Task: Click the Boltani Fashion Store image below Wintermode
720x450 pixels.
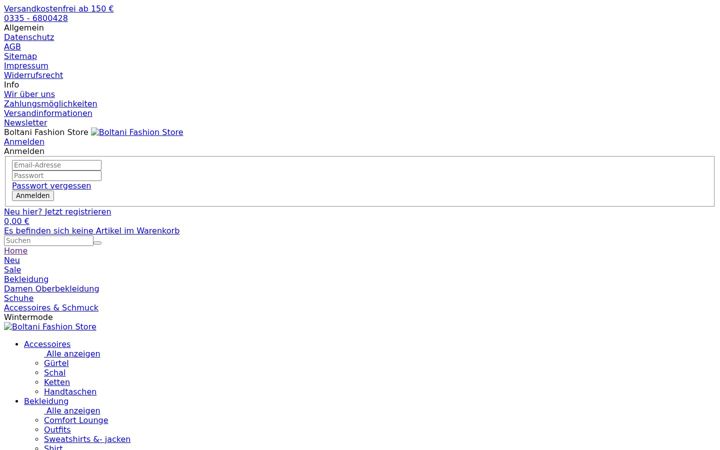Action: point(50,327)
